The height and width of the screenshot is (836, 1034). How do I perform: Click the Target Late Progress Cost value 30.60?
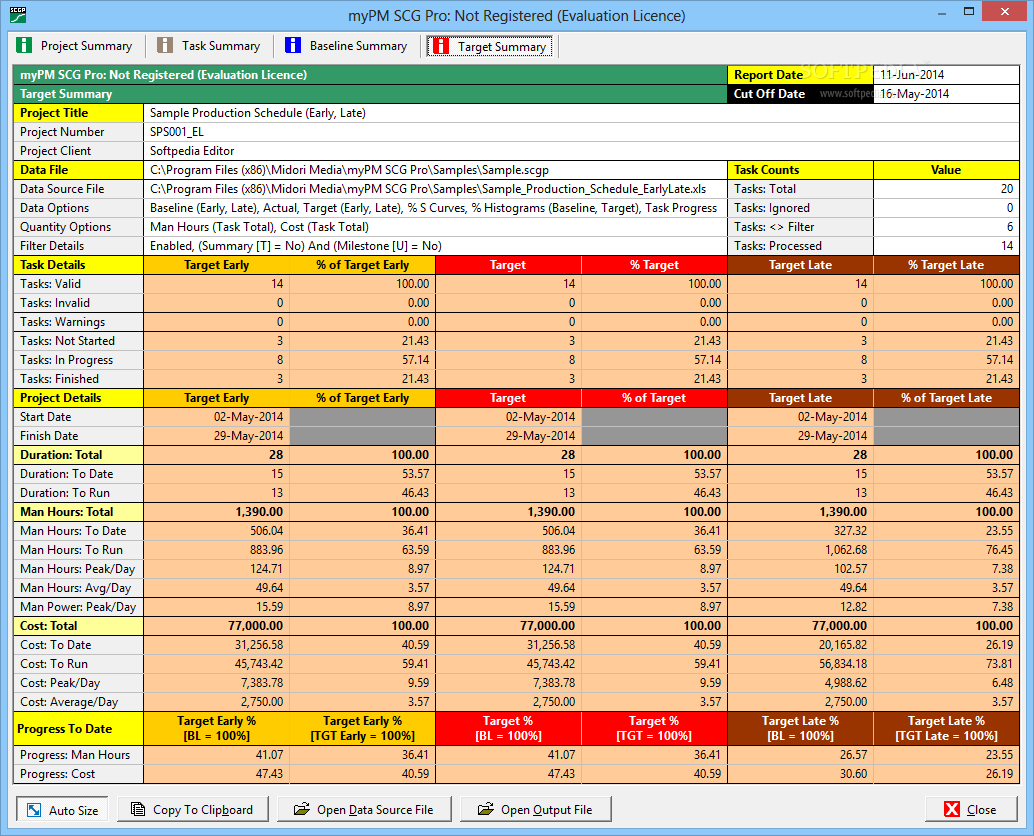(801, 774)
